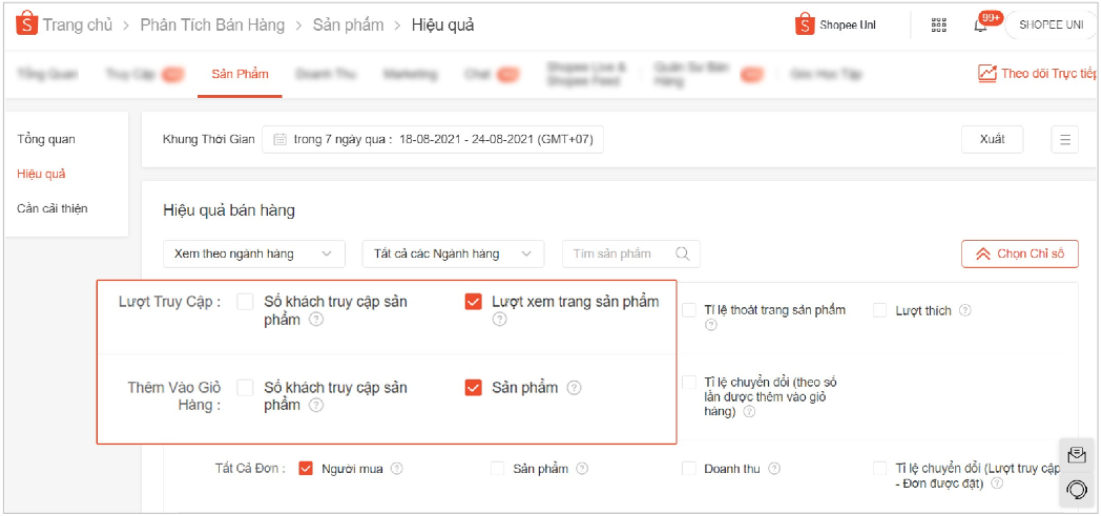Open the Tất cả các Ngành hàng dropdown
This screenshot has width=1101, height=516.
(452, 254)
